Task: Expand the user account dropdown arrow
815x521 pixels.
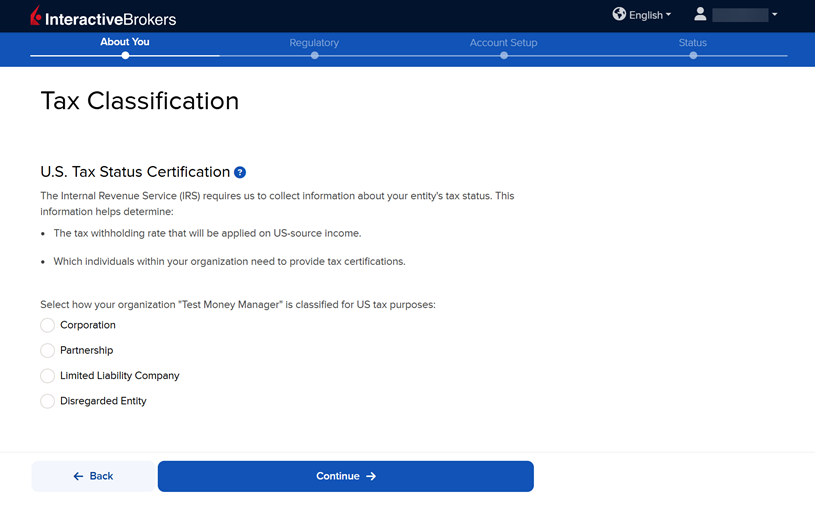Action: point(775,15)
